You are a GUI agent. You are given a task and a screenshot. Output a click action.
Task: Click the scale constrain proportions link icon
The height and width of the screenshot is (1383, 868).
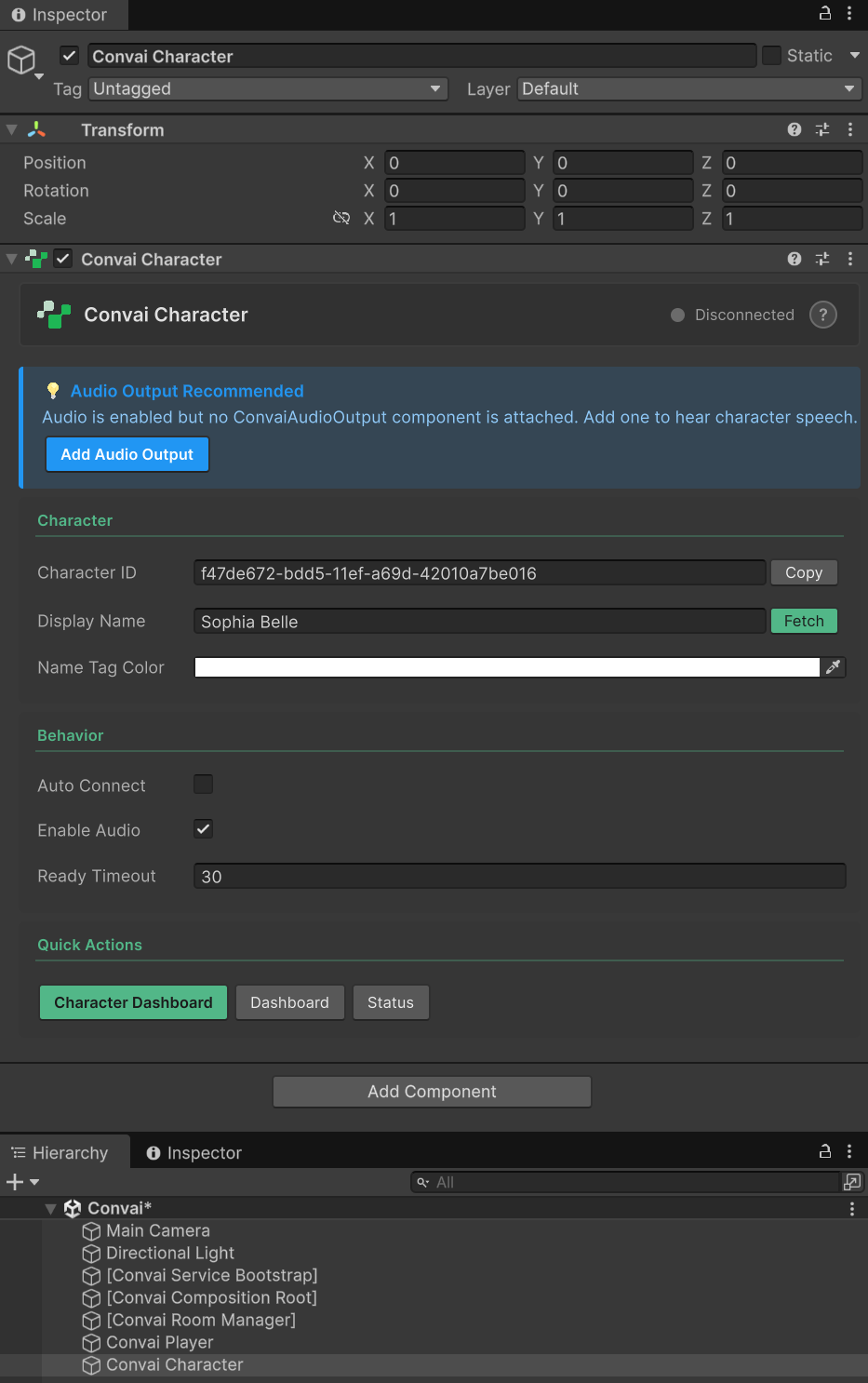341,219
